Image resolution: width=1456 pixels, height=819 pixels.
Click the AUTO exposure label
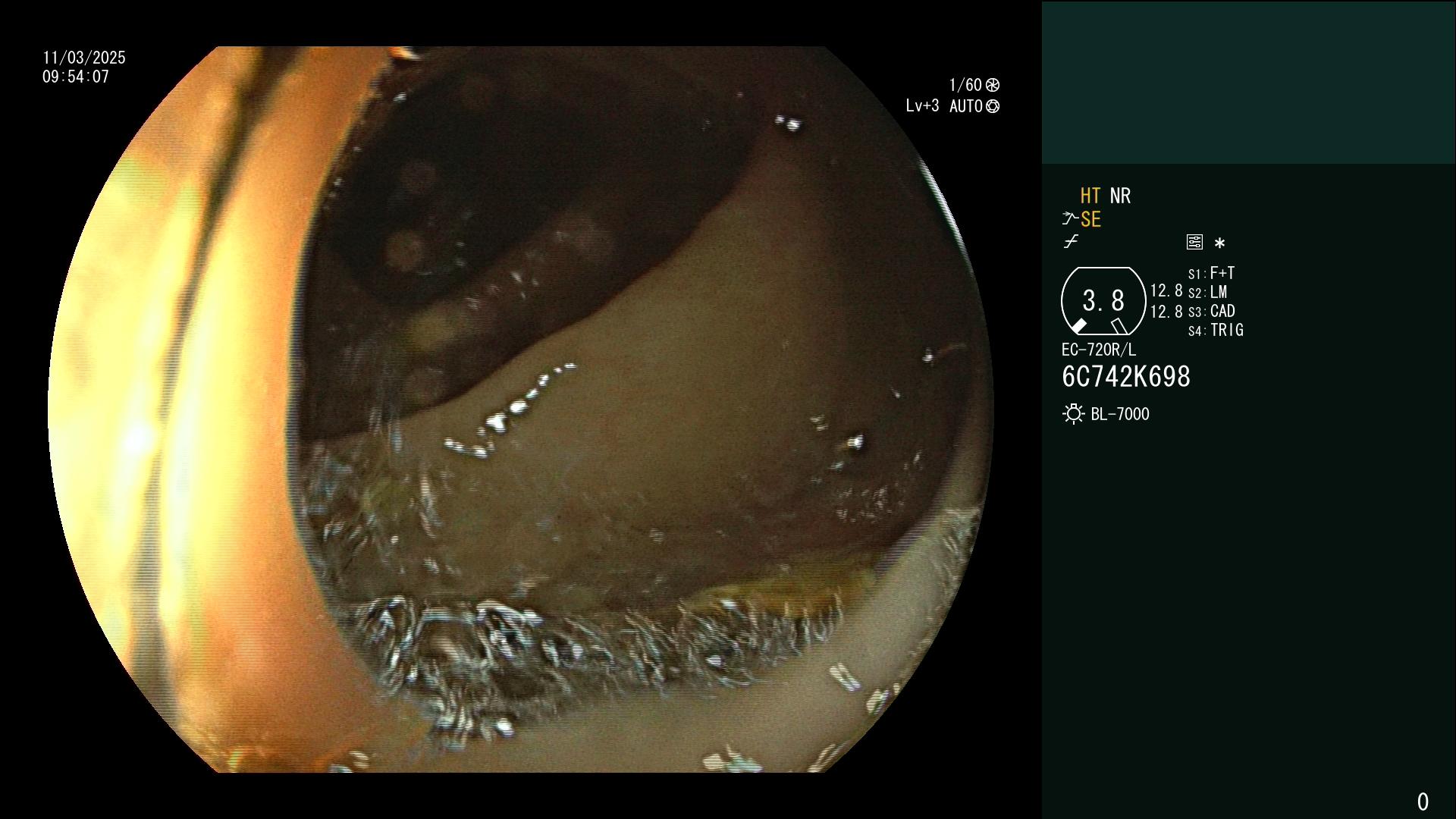pos(966,107)
